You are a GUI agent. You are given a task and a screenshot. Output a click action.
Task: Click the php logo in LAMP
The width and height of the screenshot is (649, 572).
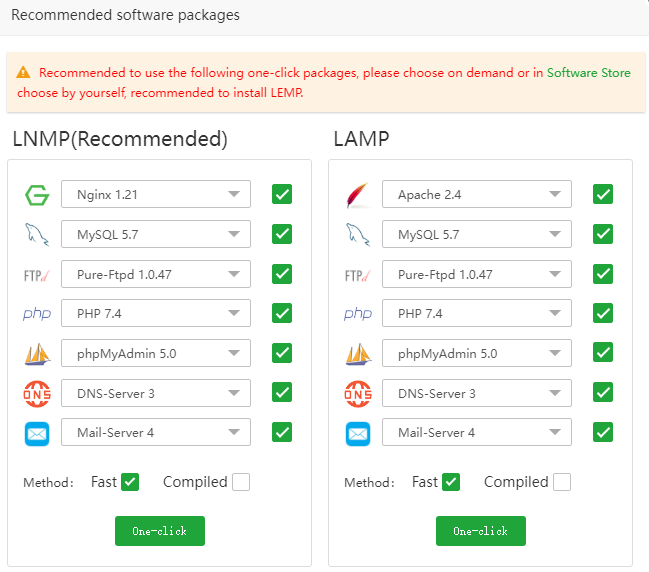(x=358, y=314)
